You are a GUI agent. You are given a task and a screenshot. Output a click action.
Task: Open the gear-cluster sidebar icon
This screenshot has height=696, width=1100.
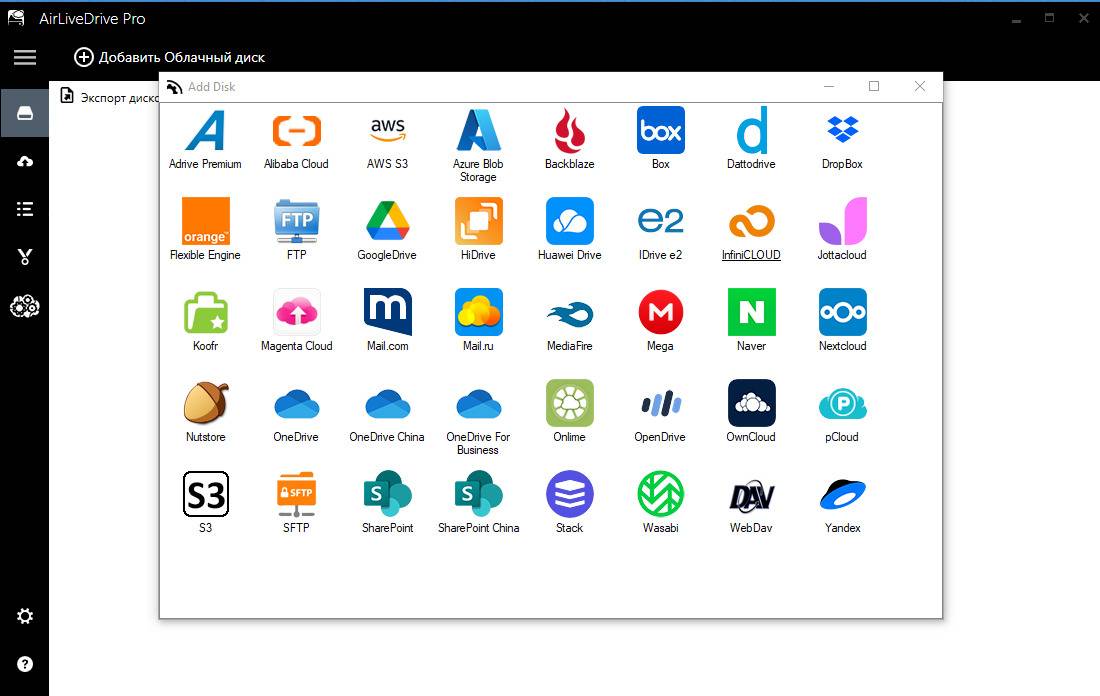point(25,307)
